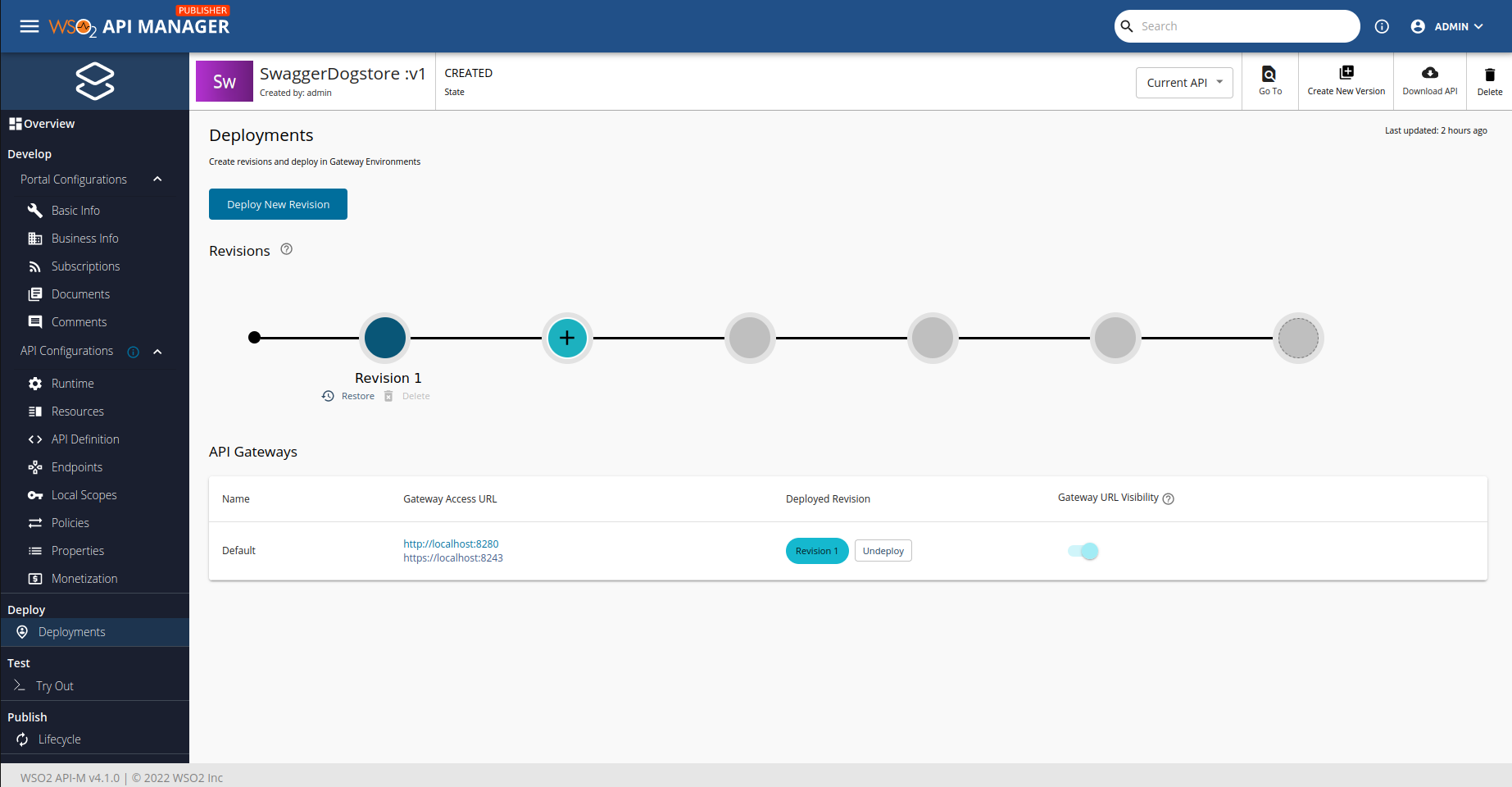The height and width of the screenshot is (787, 1512).
Task: Collapse the API Configurations section
Action: [x=157, y=352]
